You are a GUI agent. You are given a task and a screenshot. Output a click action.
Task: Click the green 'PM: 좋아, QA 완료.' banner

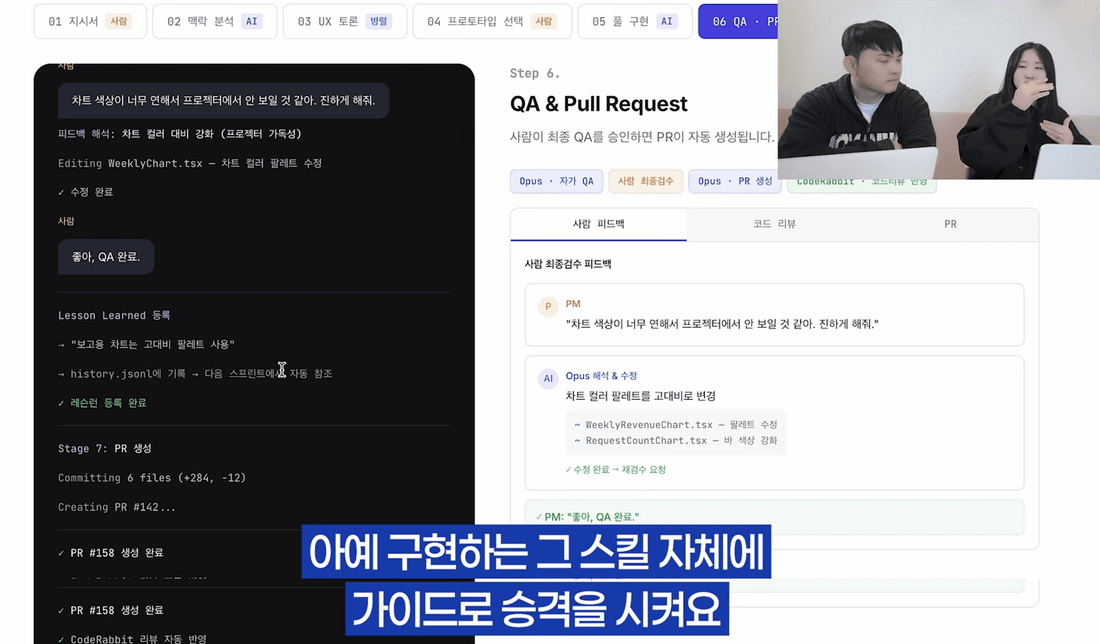(x=774, y=516)
